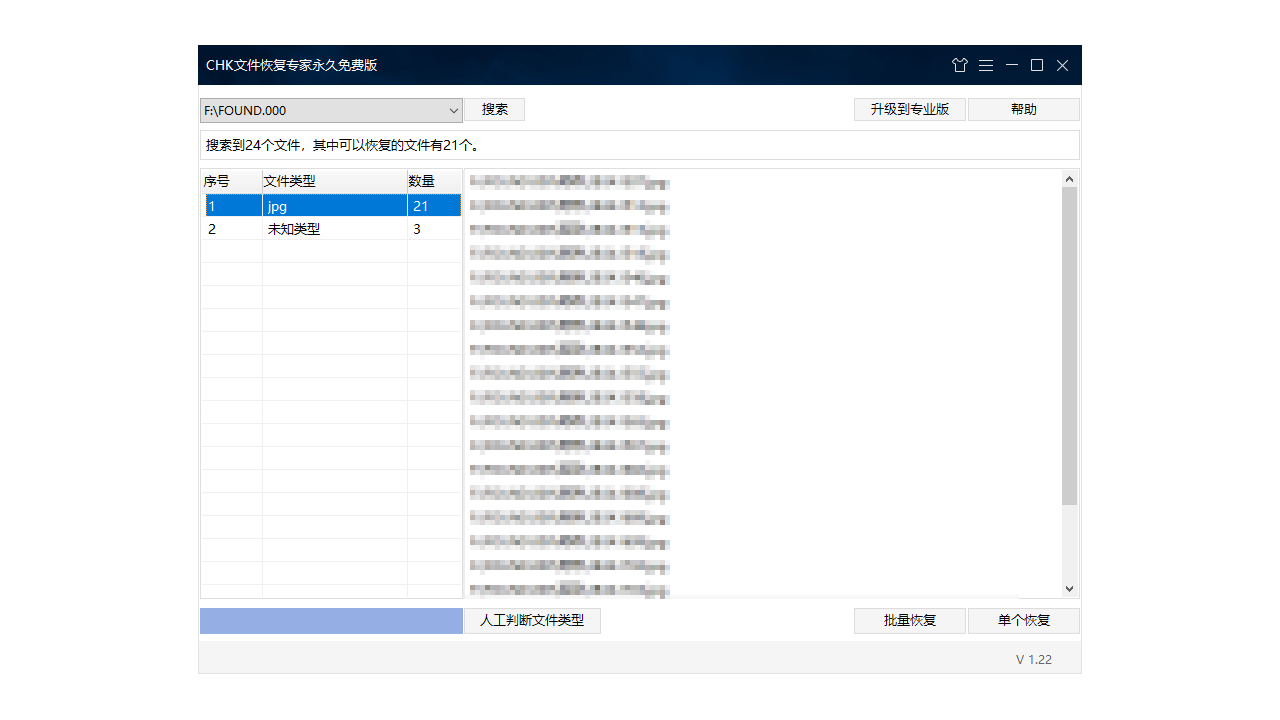Image resolution: width=1280 pixels, height=720 pixels.
Task: Select the jpg file type row
Action: pyautogui.click(x=332, y=206)
